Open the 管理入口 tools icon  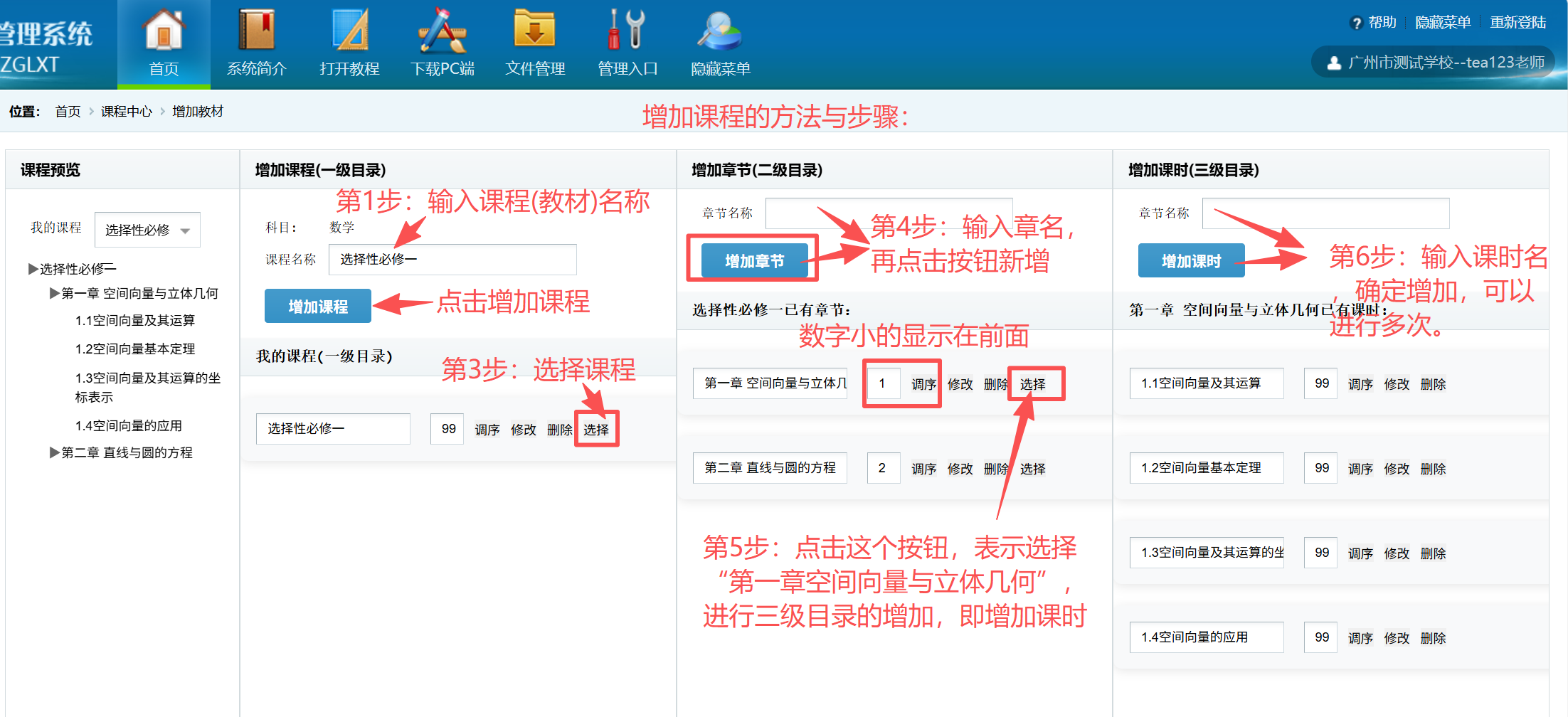627,30
